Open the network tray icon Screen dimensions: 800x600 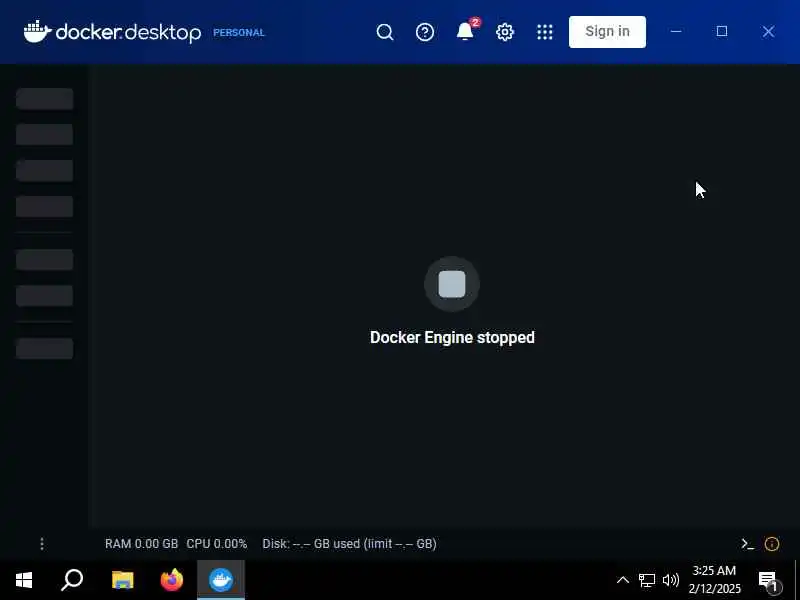pyautogui.click(x=647, y=580)
